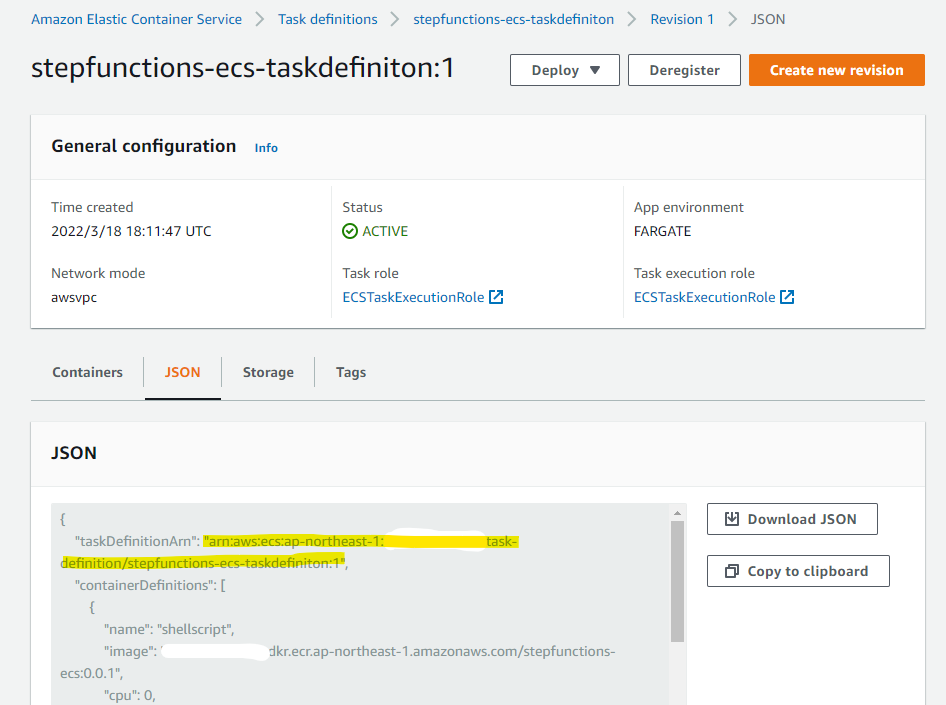Image resolution: width=946 pixels, height=705 pixels.
Task: Open the Deploy dropdown
Action: click(x=564, y=70)
